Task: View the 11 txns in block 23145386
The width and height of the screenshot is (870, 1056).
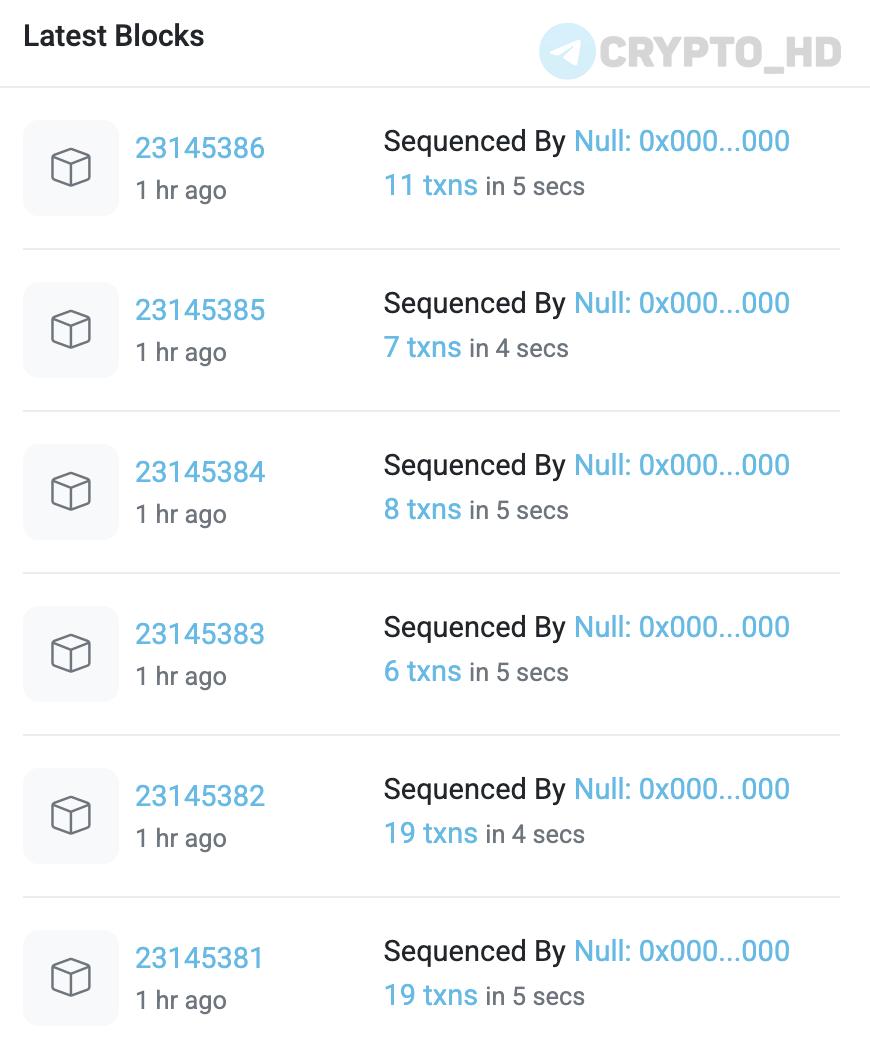Action: pos(431,185)
